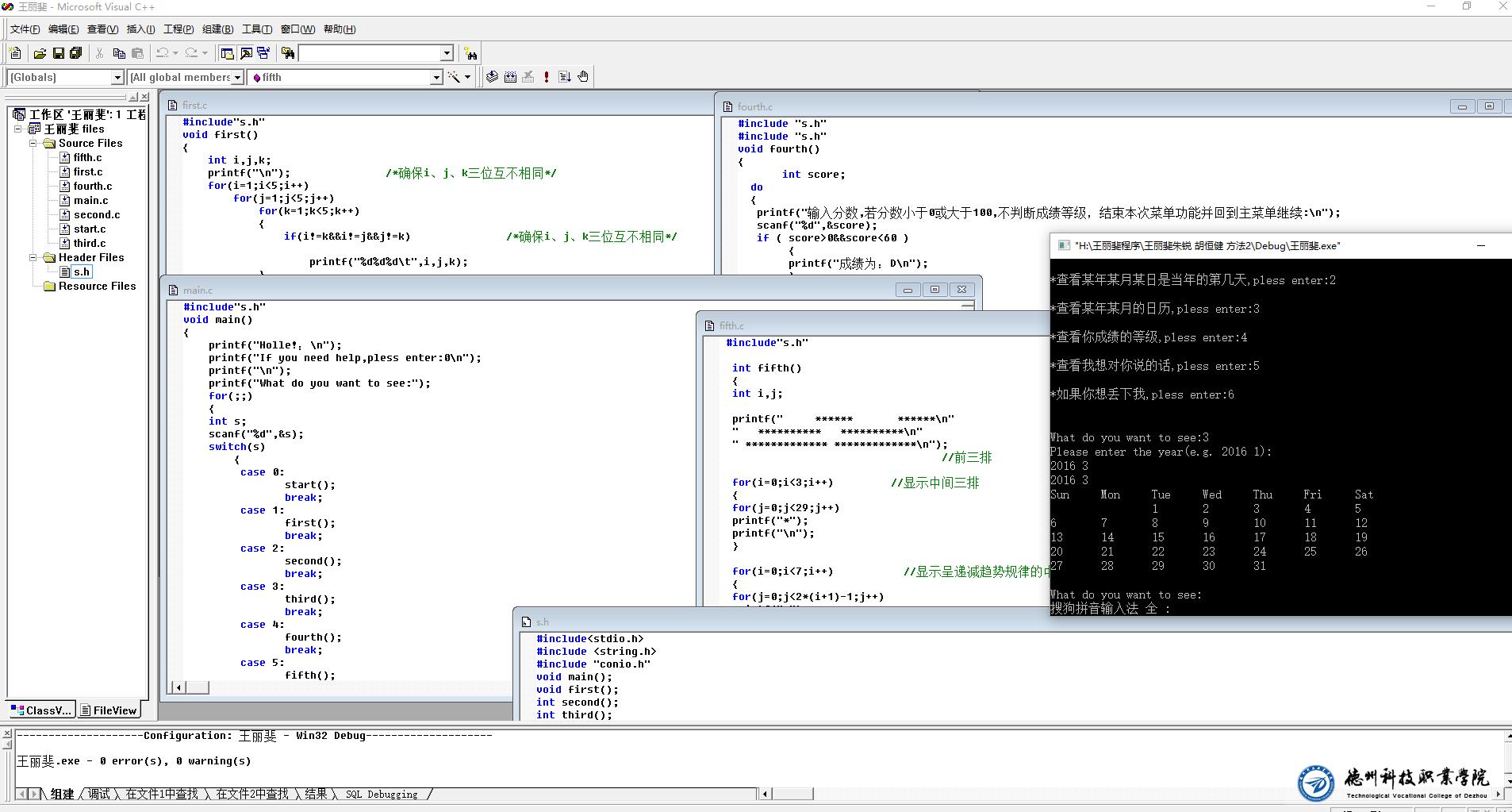Switch to the ClassView tab

(41, 710)
